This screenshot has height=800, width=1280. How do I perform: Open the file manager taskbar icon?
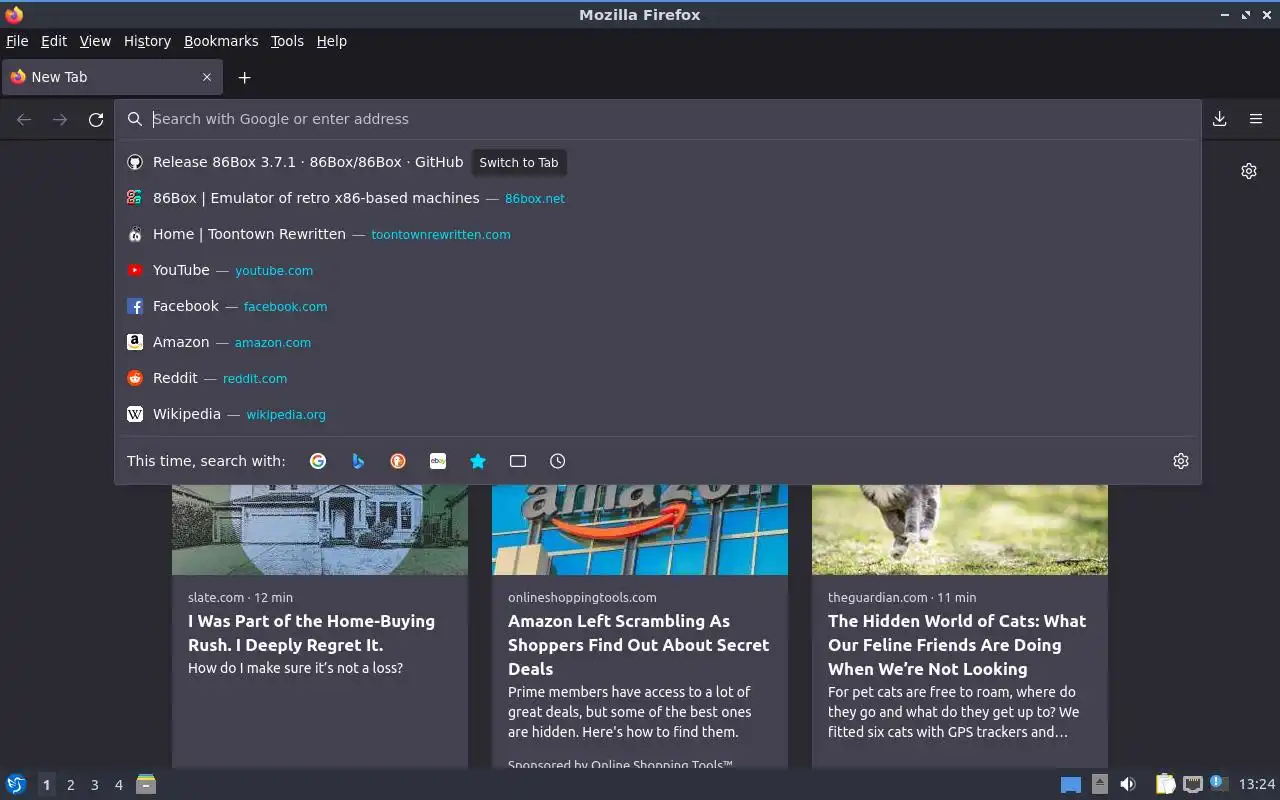tap(146, 784)
